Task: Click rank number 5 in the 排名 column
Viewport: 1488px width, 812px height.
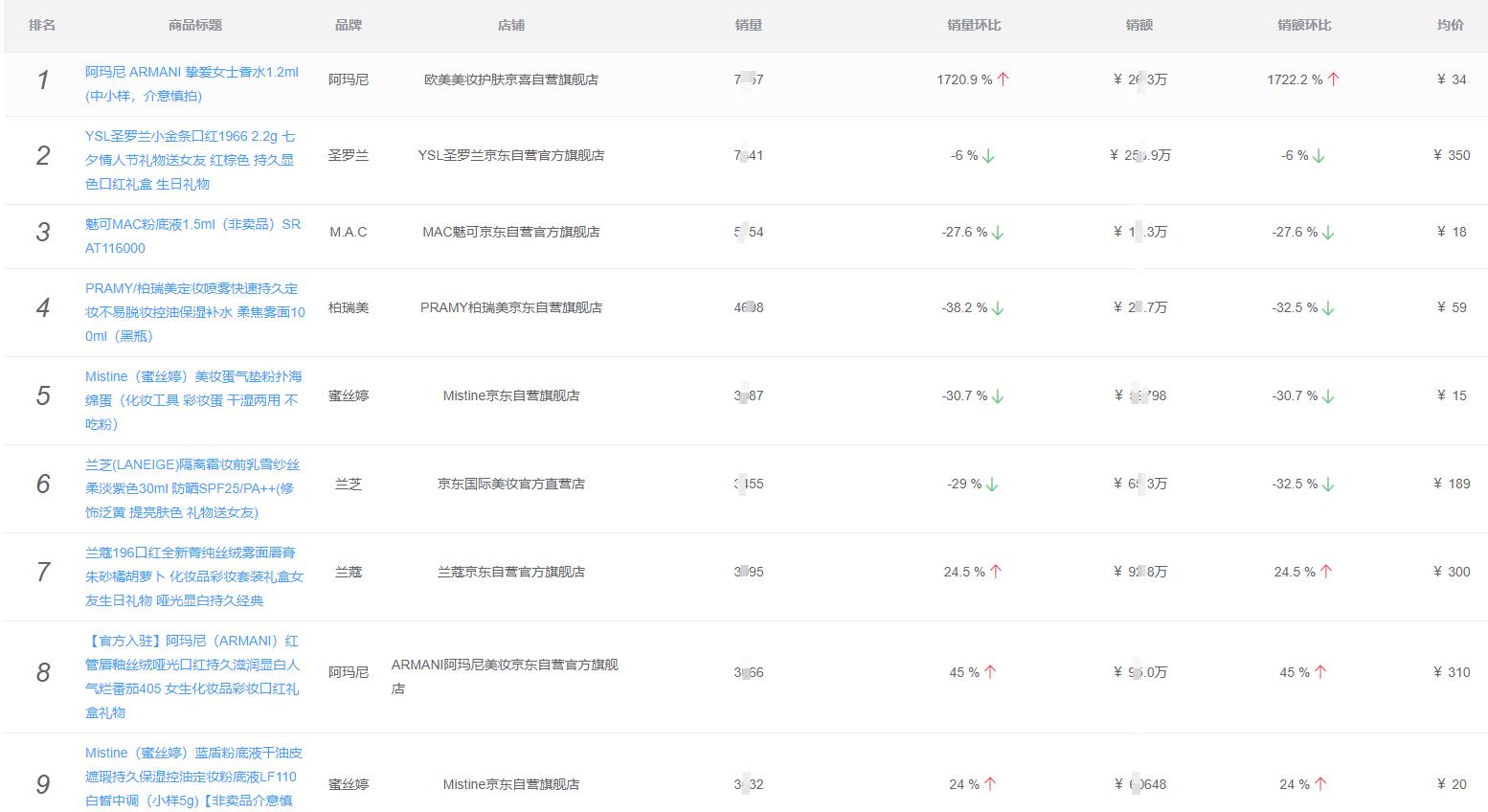Action: [42, 395]
